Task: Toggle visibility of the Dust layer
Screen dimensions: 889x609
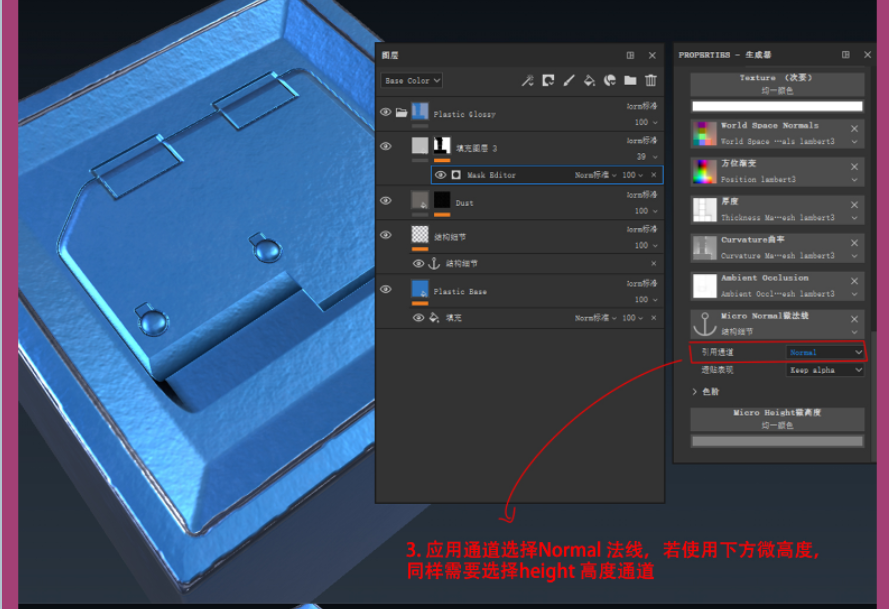Action: 386,201
